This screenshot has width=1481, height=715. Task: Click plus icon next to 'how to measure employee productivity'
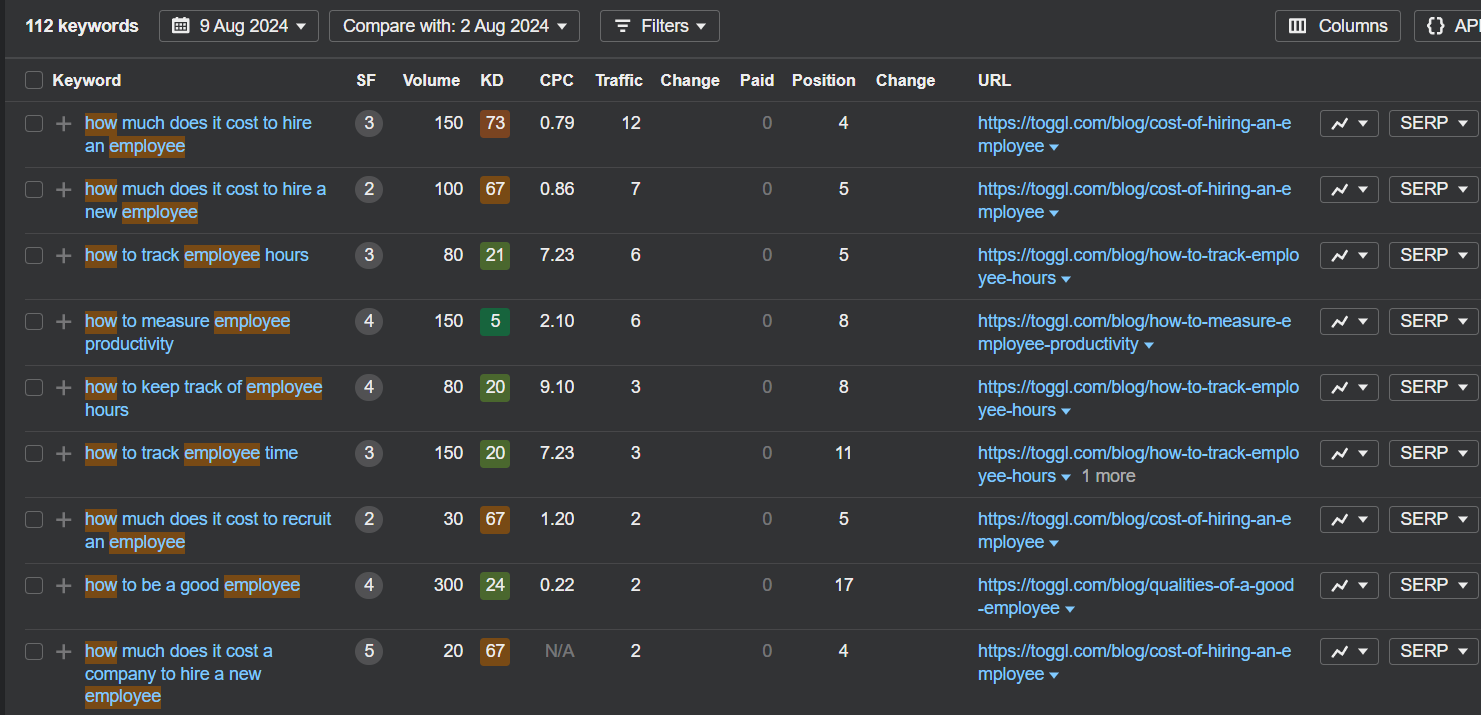[x=64, y=321]
